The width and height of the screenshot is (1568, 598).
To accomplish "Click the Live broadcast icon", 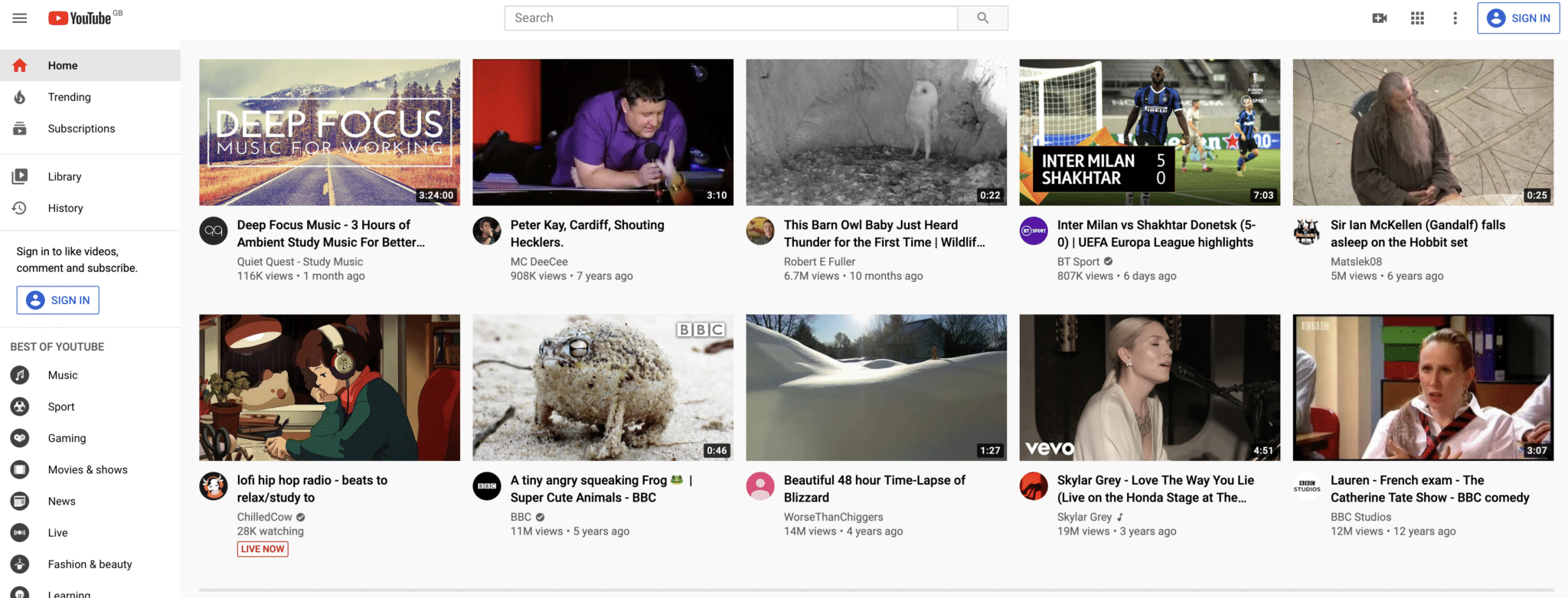I will pyautogui.click(x=20, y=532).
